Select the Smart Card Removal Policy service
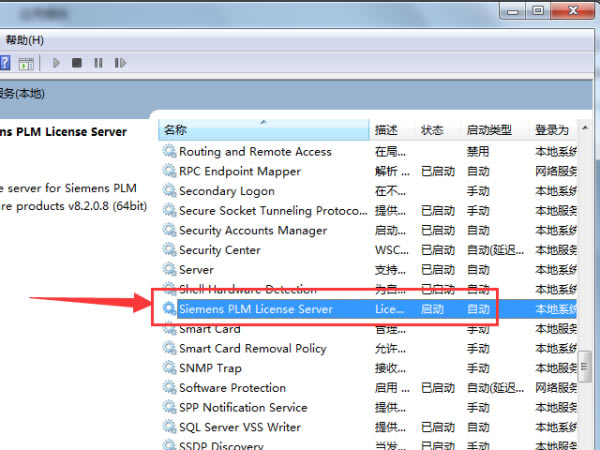 368,348
